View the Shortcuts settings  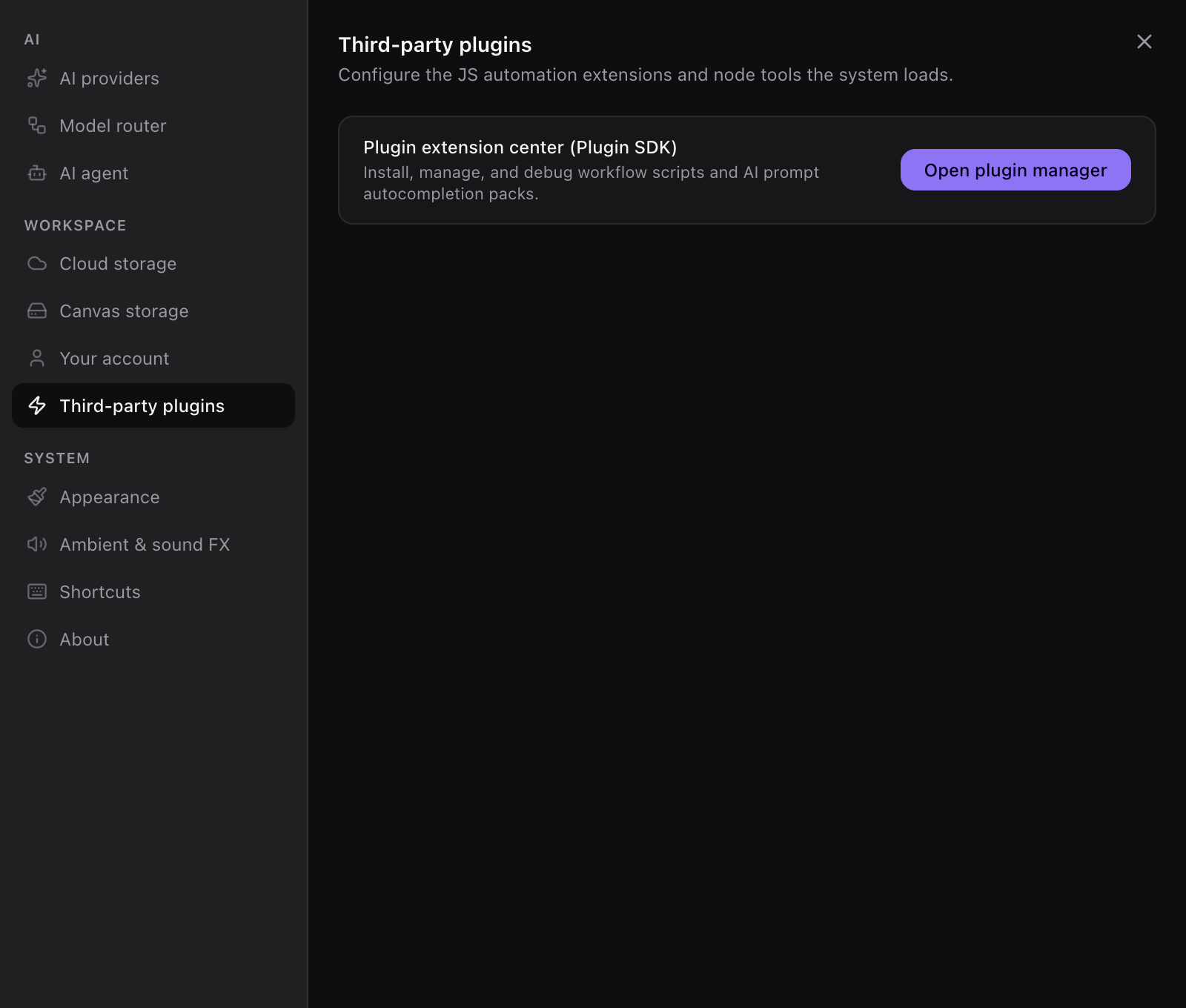[x=153, y=591]
